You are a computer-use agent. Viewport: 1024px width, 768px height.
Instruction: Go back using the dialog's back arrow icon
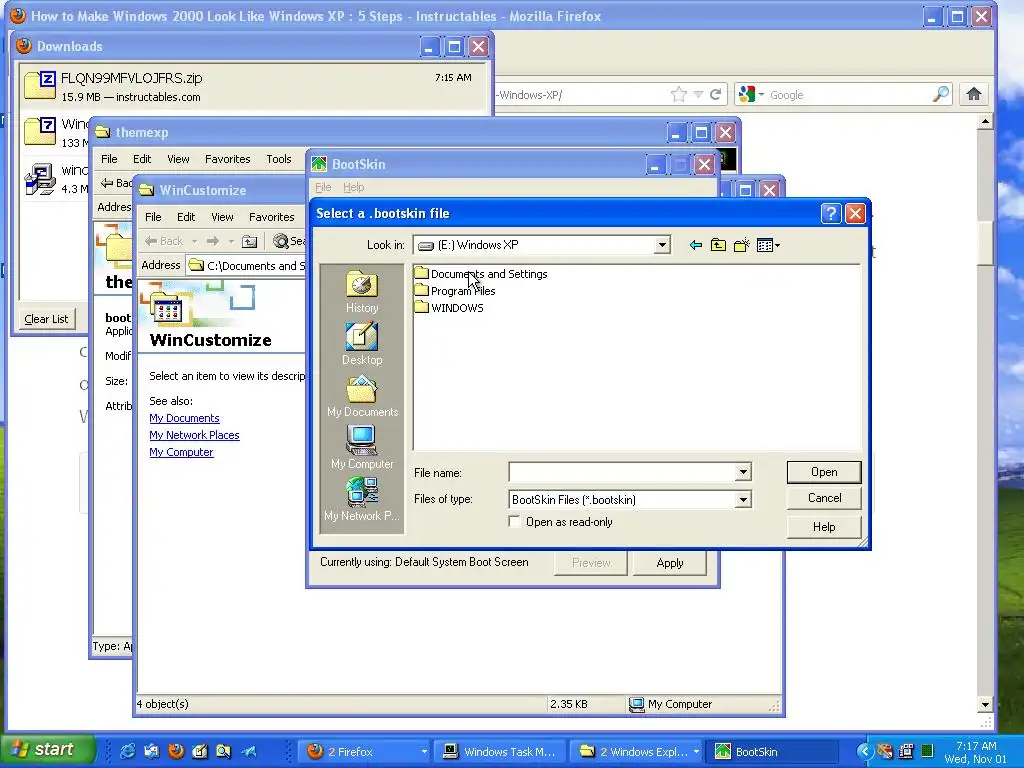(696, 245)
